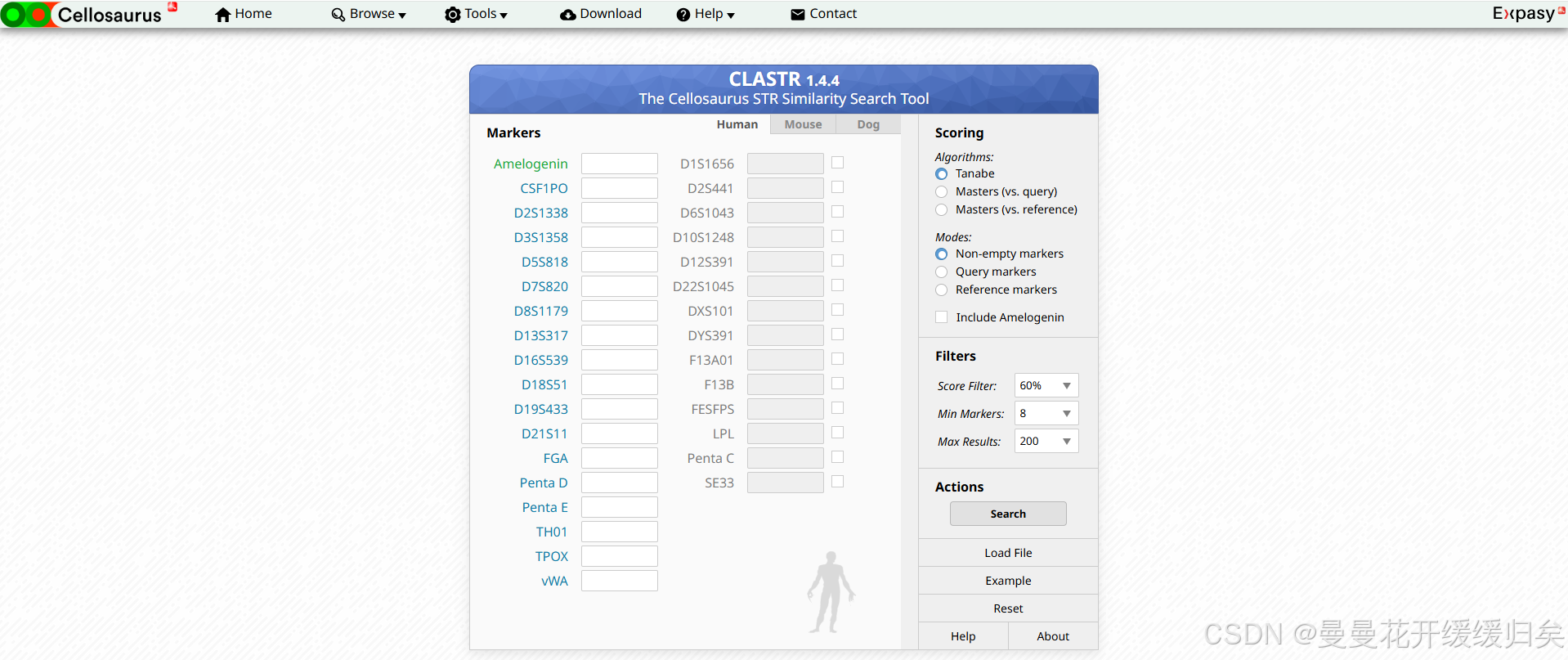Switch to the Mouse species tab
The width and height of the screenshot is (1568, 660).
pos(803,124)
